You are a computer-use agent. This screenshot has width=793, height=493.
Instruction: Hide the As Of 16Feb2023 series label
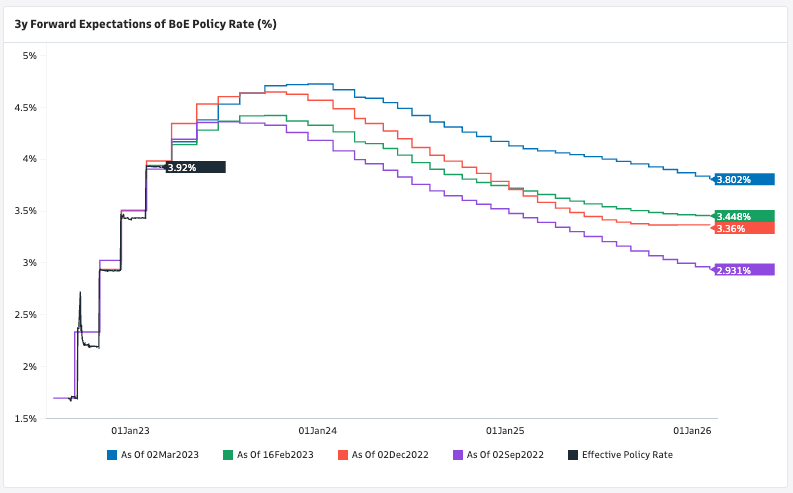tap(275, 455)
